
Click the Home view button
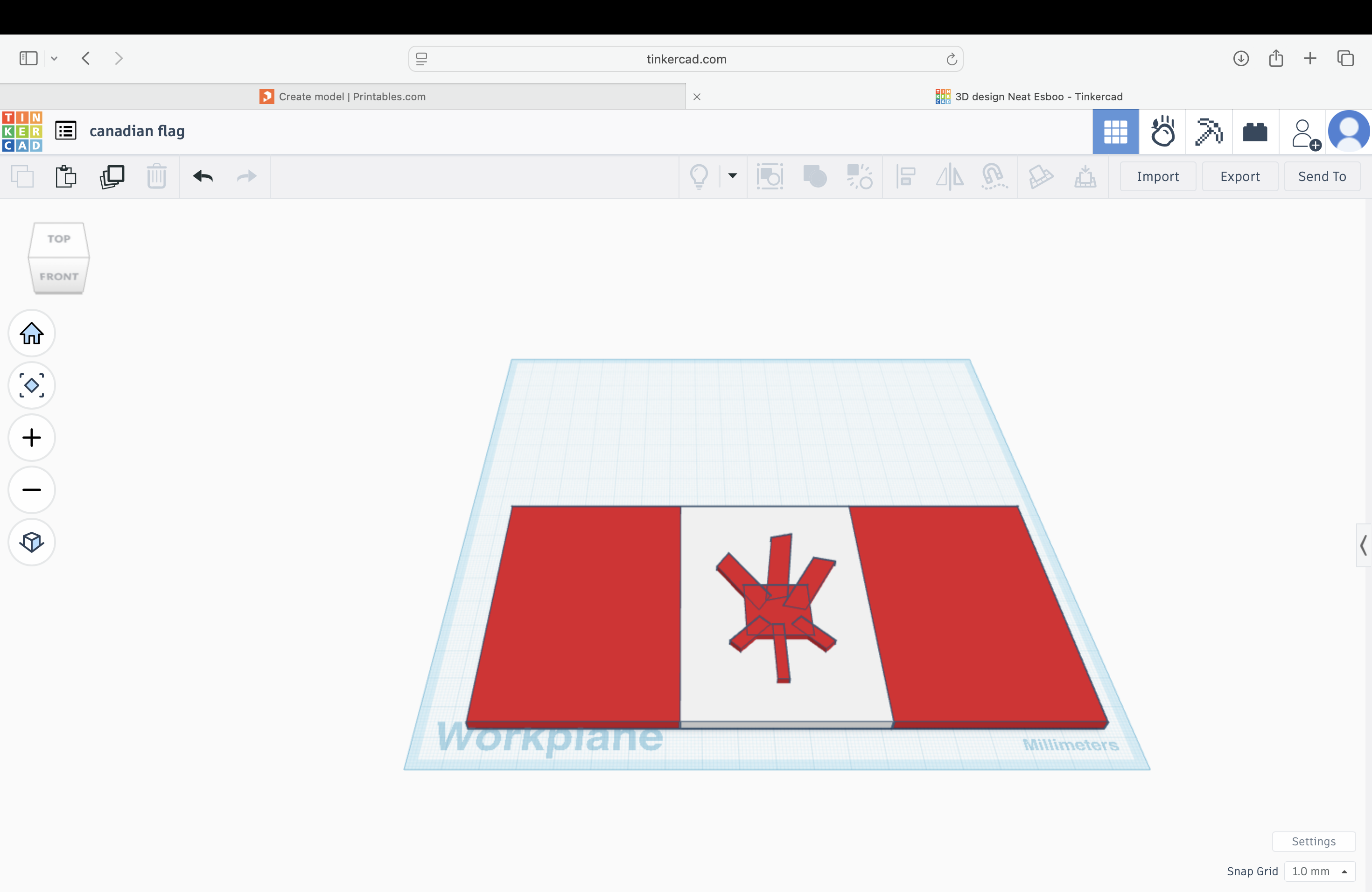(32, 333)
